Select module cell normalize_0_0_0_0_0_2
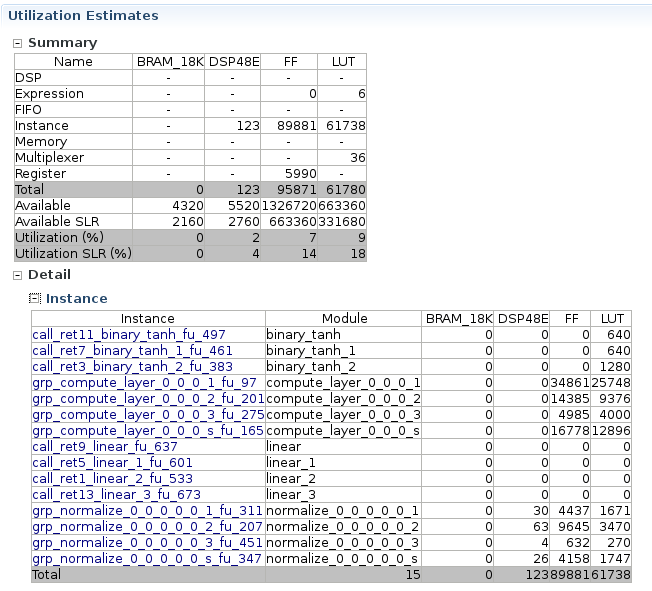652x591 pixels. coord(342,527)
